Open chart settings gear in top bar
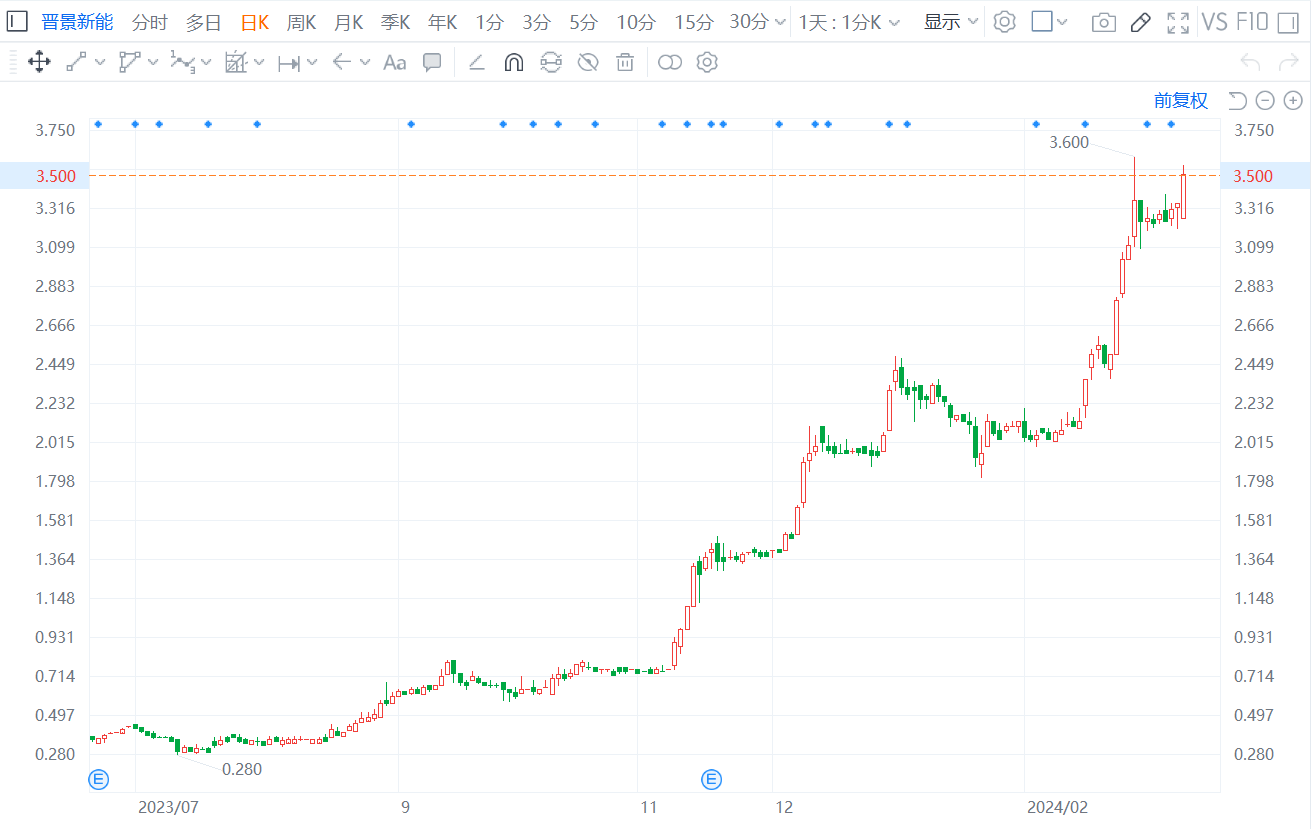The width and height of the screenshot is (1311, 829). [x=1005, y=22]
